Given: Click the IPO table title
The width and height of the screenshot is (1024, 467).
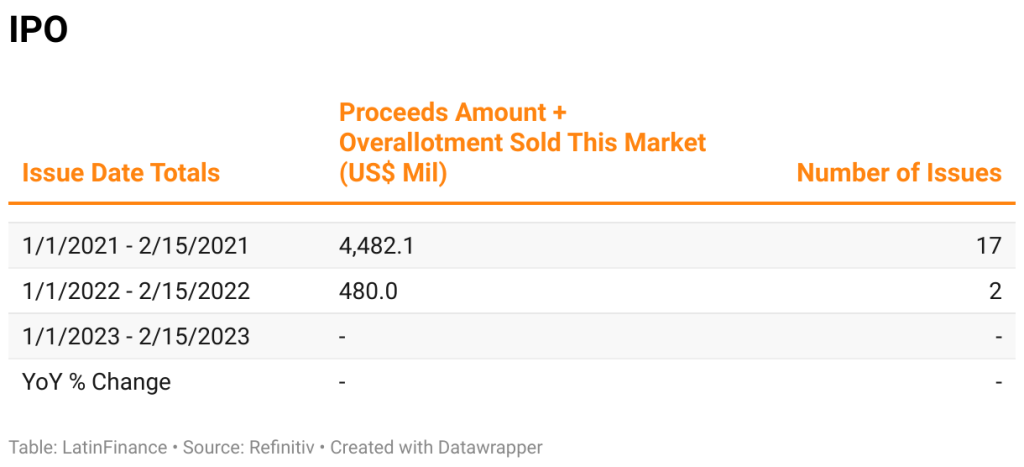Looking at the screenshot, I should click(38, 30).
